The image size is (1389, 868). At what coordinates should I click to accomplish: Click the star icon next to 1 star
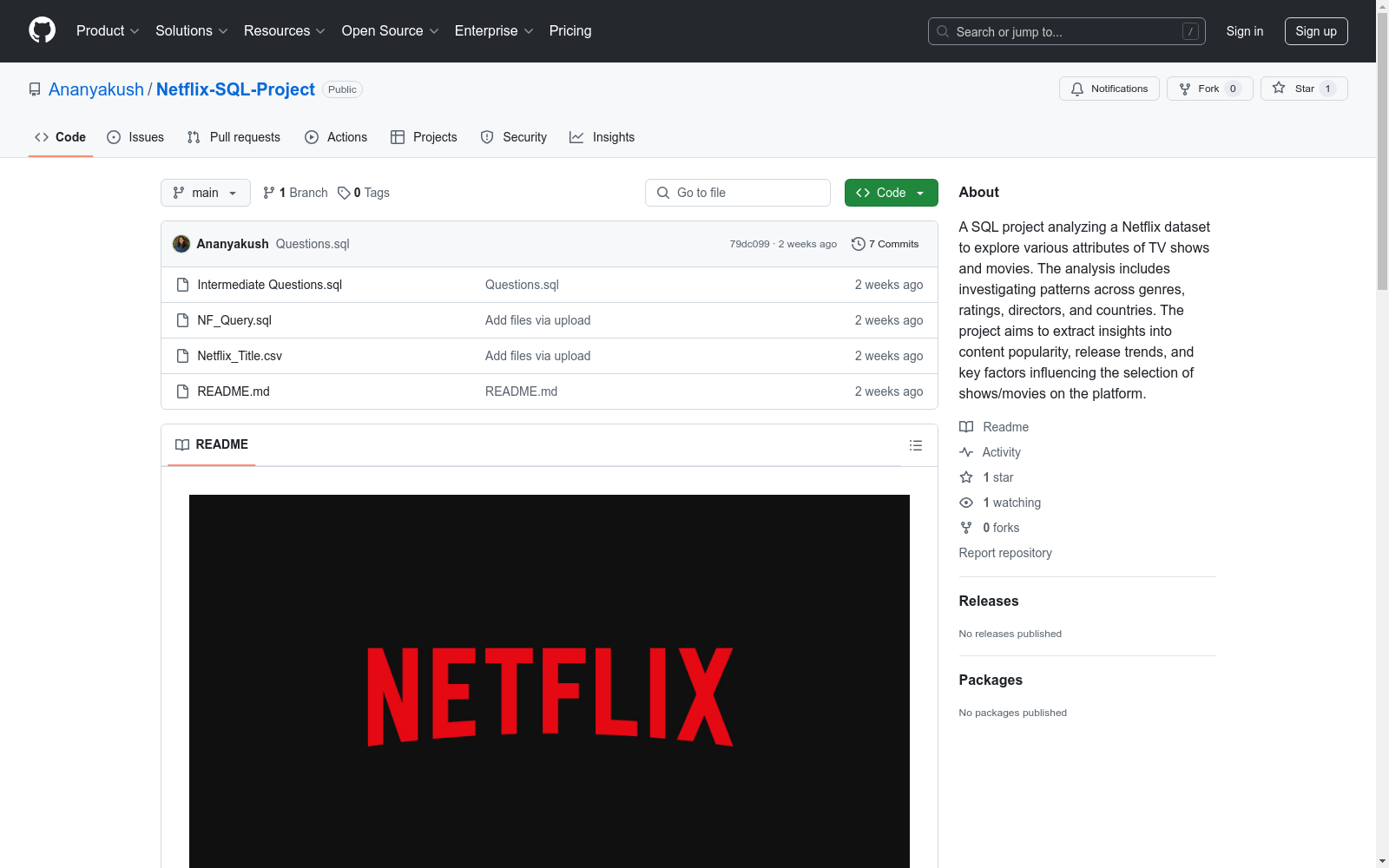pos(966,477)
